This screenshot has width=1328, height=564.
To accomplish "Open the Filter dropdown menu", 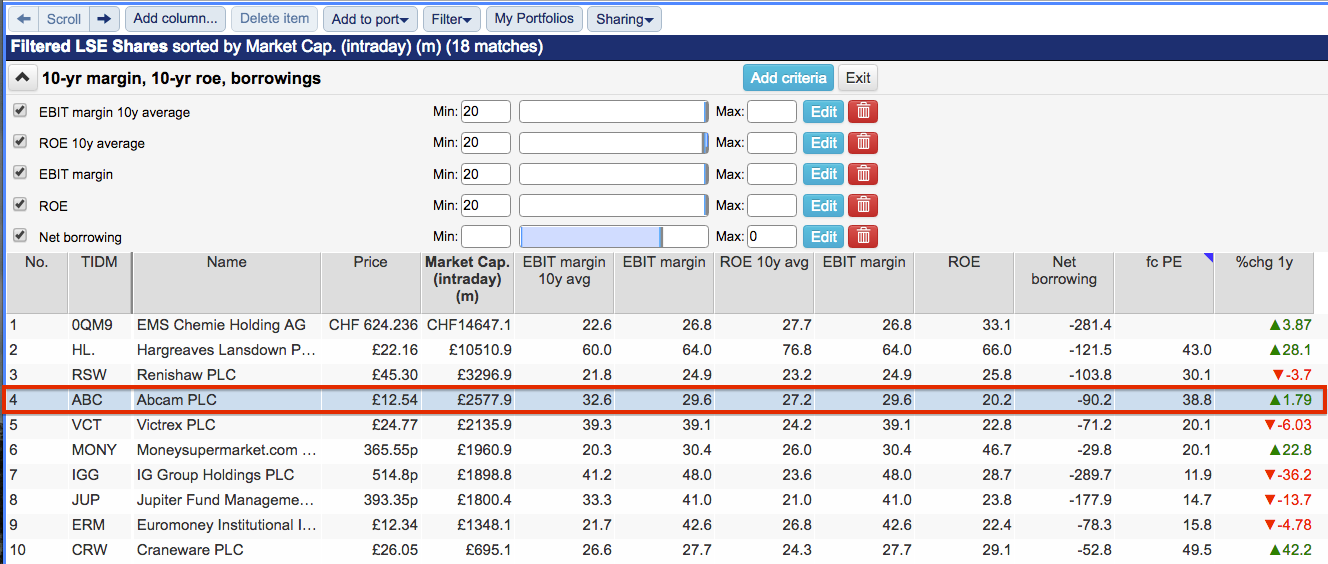I will [x=452, y=19].
